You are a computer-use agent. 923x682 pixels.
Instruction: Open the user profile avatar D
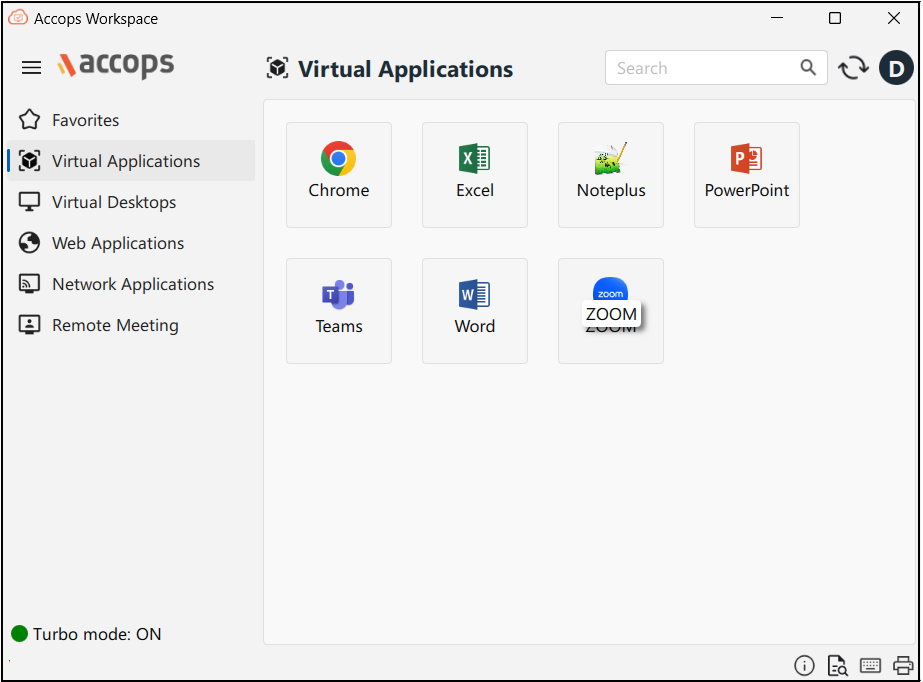coord(896,68)
